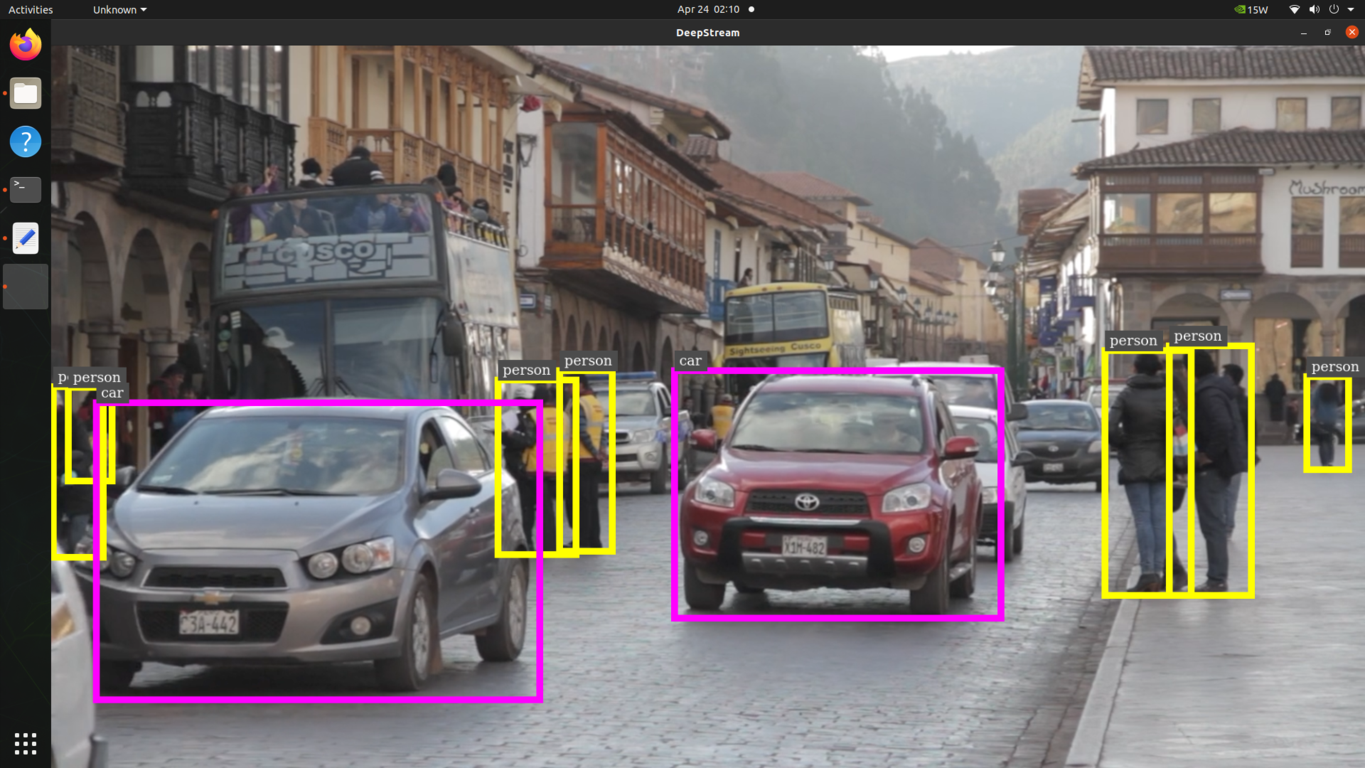This screenshot has width=1365, height=768.
Task: Launch the Help app from dock
Action: [x=25, y=141]
